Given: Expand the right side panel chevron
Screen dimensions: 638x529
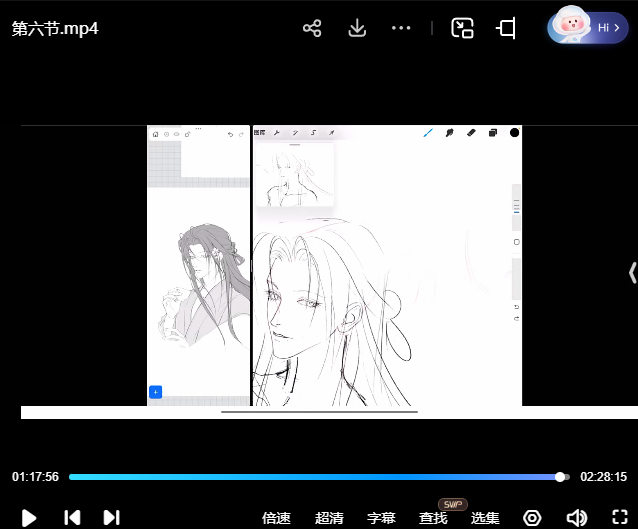Looking at the screenshot, I should pos(631,272).
